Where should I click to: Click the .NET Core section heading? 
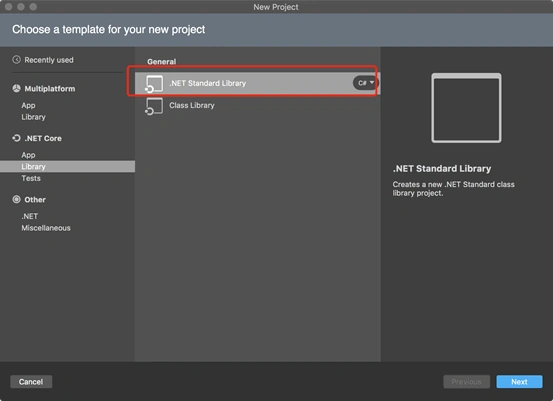tap(43, 138)
